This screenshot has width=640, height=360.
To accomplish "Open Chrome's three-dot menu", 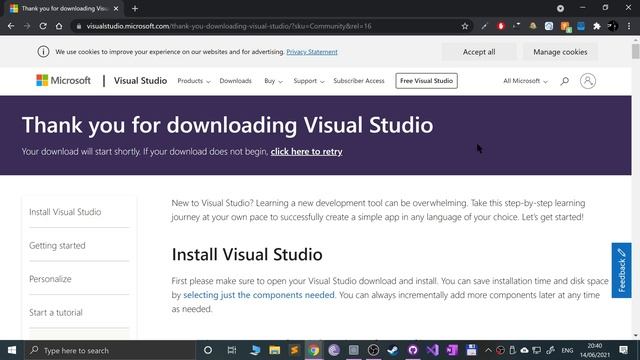I will click(629, 26).
